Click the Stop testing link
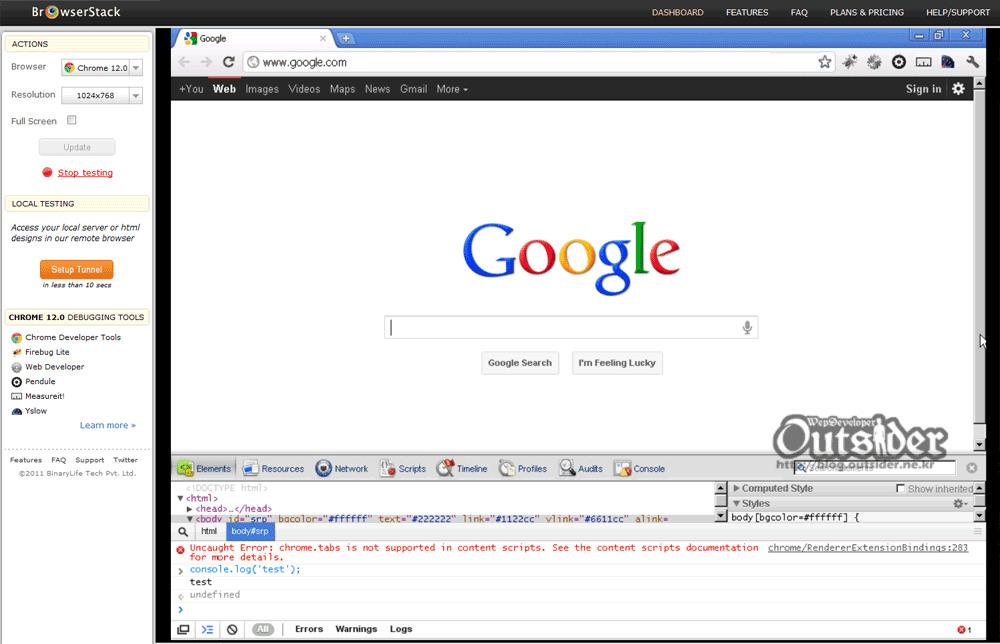This screenshot has width=1000, height=644. (x=85, y=173)
